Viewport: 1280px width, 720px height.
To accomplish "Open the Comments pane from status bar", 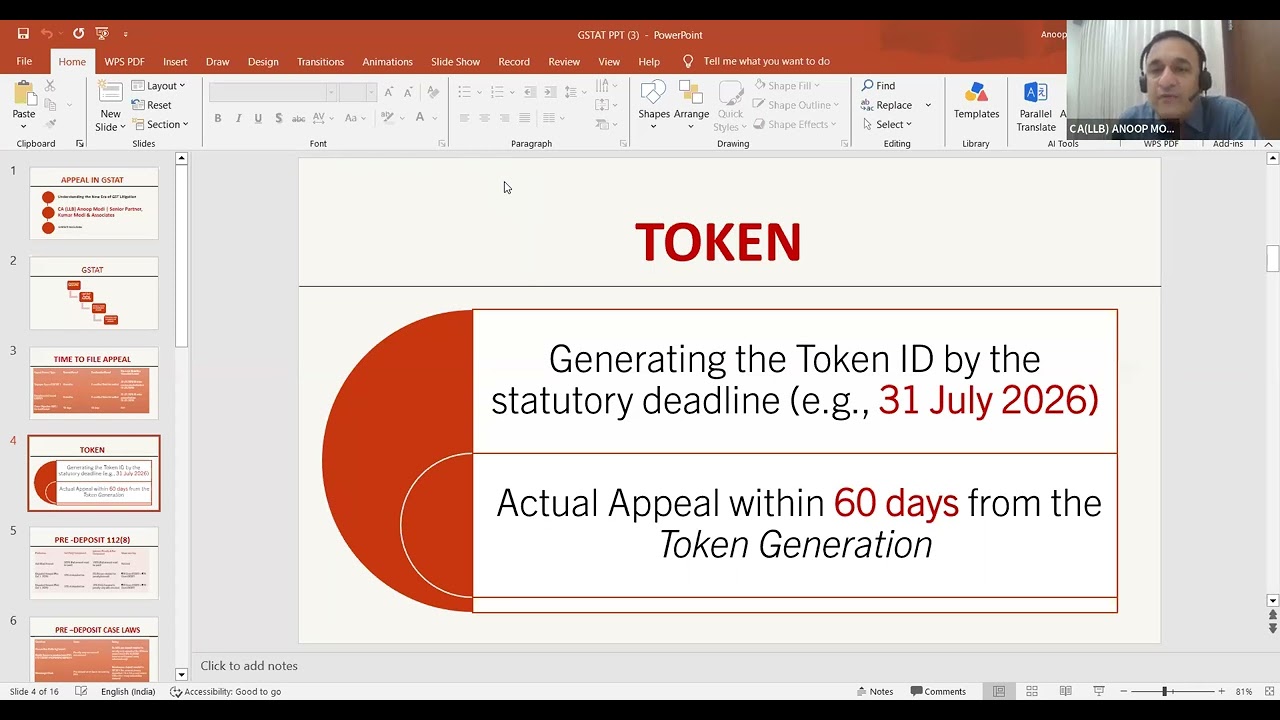I will tap(938, 691).
